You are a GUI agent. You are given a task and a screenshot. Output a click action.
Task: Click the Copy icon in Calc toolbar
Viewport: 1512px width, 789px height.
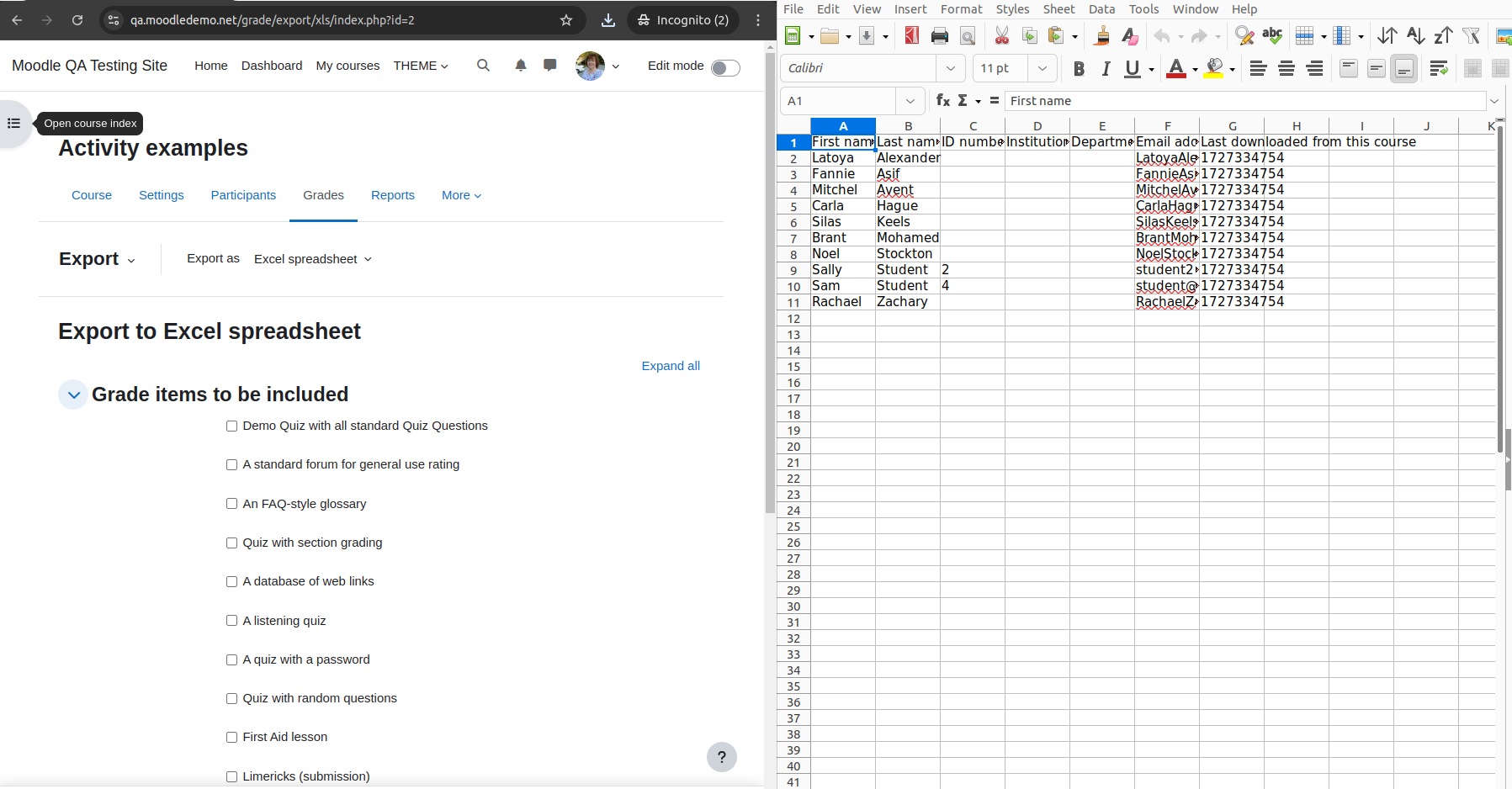1029,35
